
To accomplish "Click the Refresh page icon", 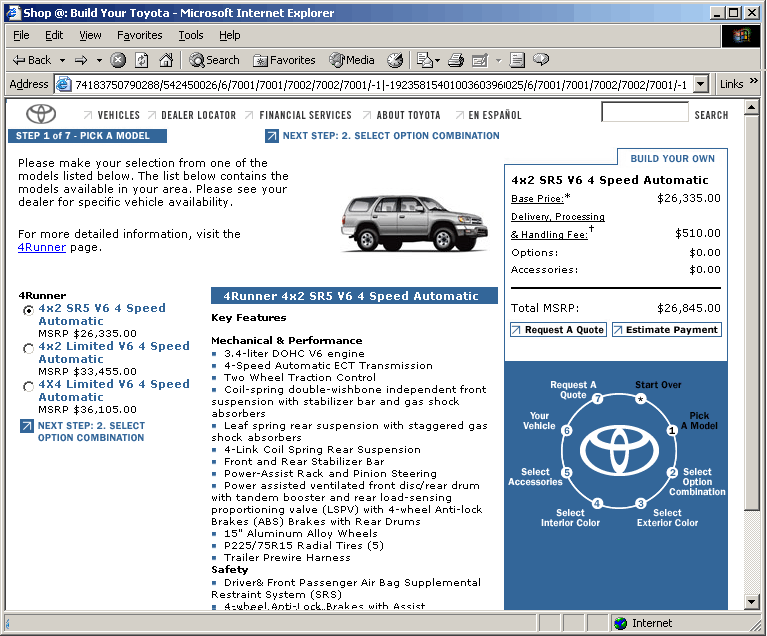I will point(142,60).
